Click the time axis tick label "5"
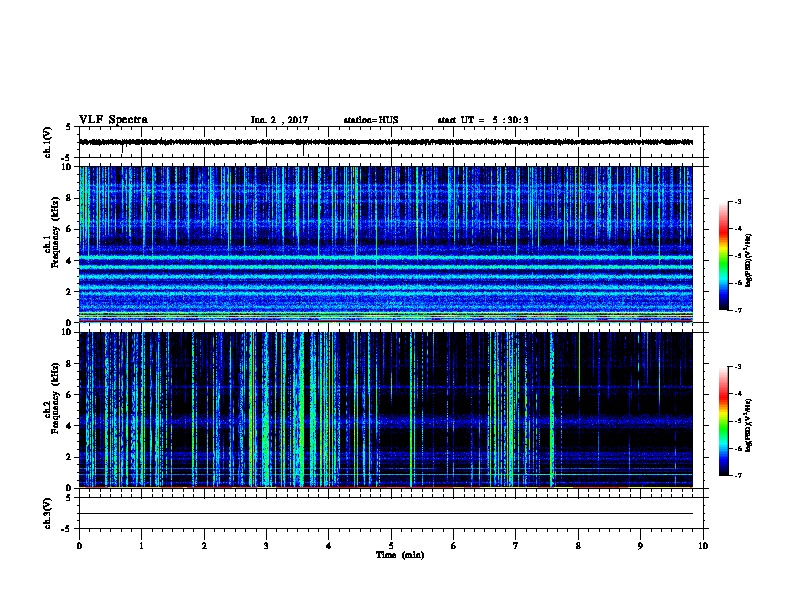 pos(391,546)
